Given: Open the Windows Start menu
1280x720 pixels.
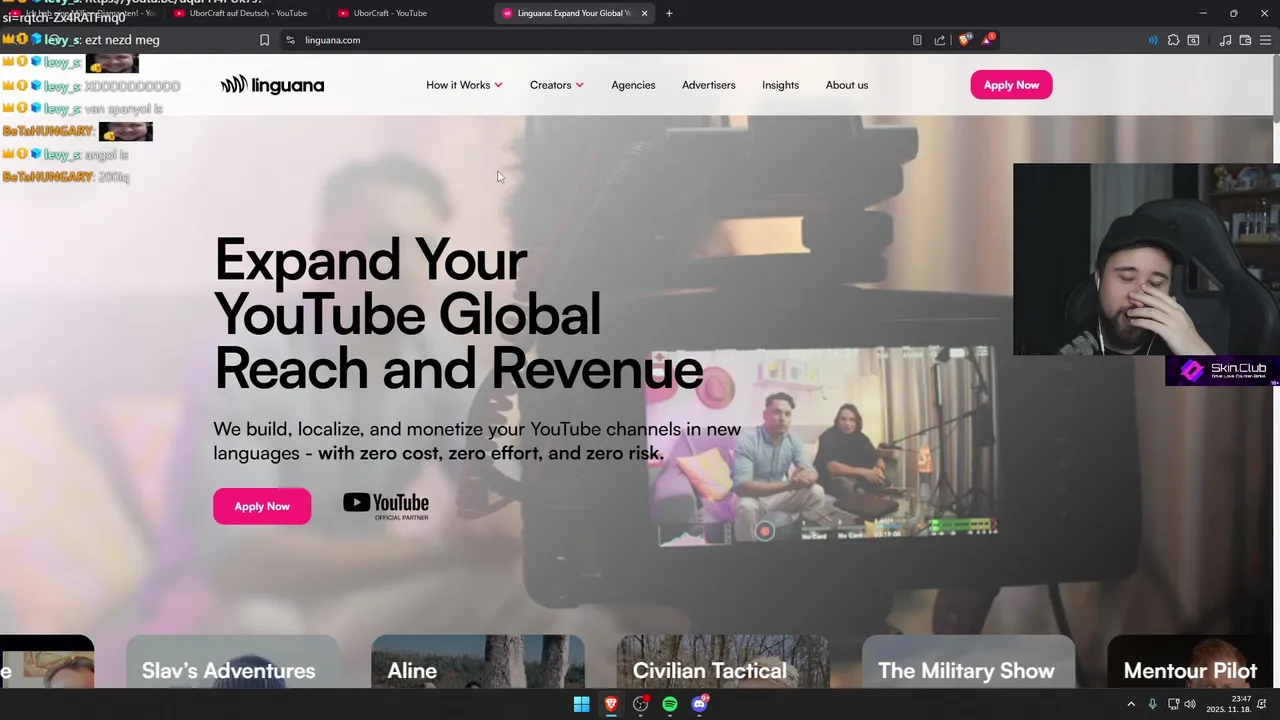Looking at the screenshot, I should click(x=581, y=704).
